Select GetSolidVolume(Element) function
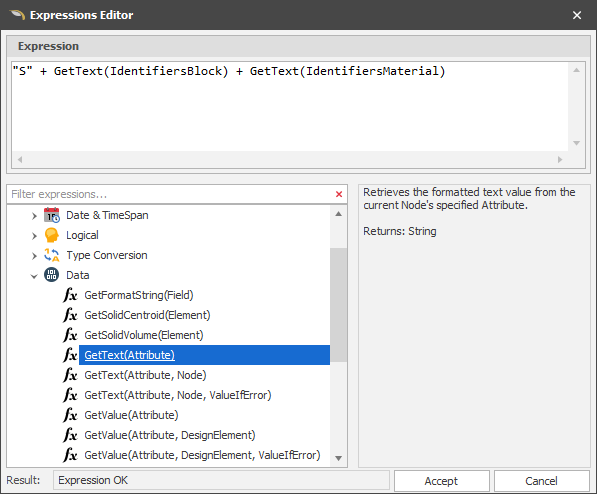 coord(144,335)
